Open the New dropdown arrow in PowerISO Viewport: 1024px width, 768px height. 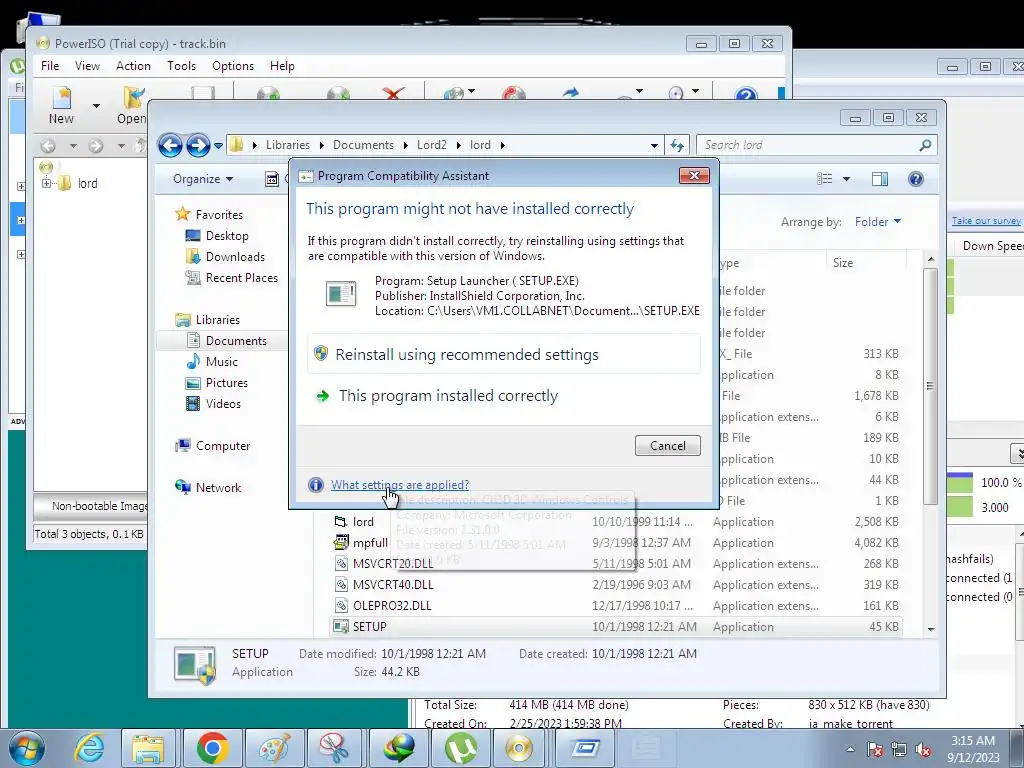tap(96, 106)
